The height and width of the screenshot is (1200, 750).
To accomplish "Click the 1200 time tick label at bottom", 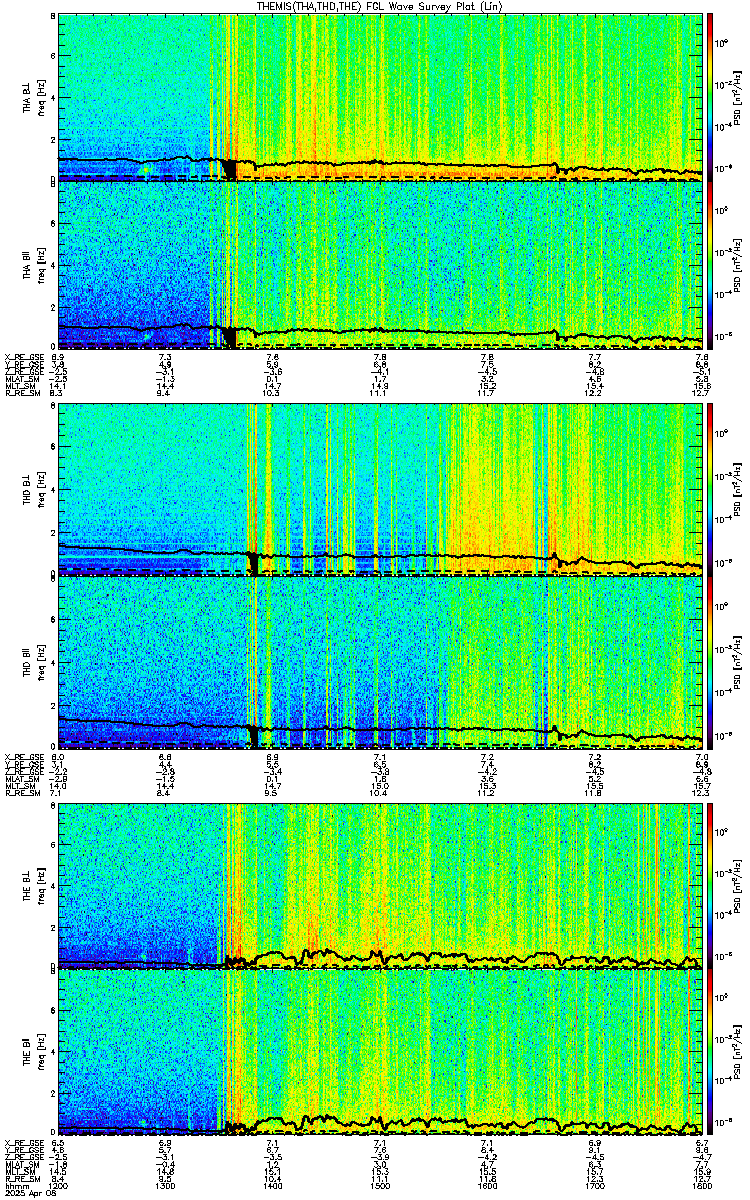I will pos(58,1184).
